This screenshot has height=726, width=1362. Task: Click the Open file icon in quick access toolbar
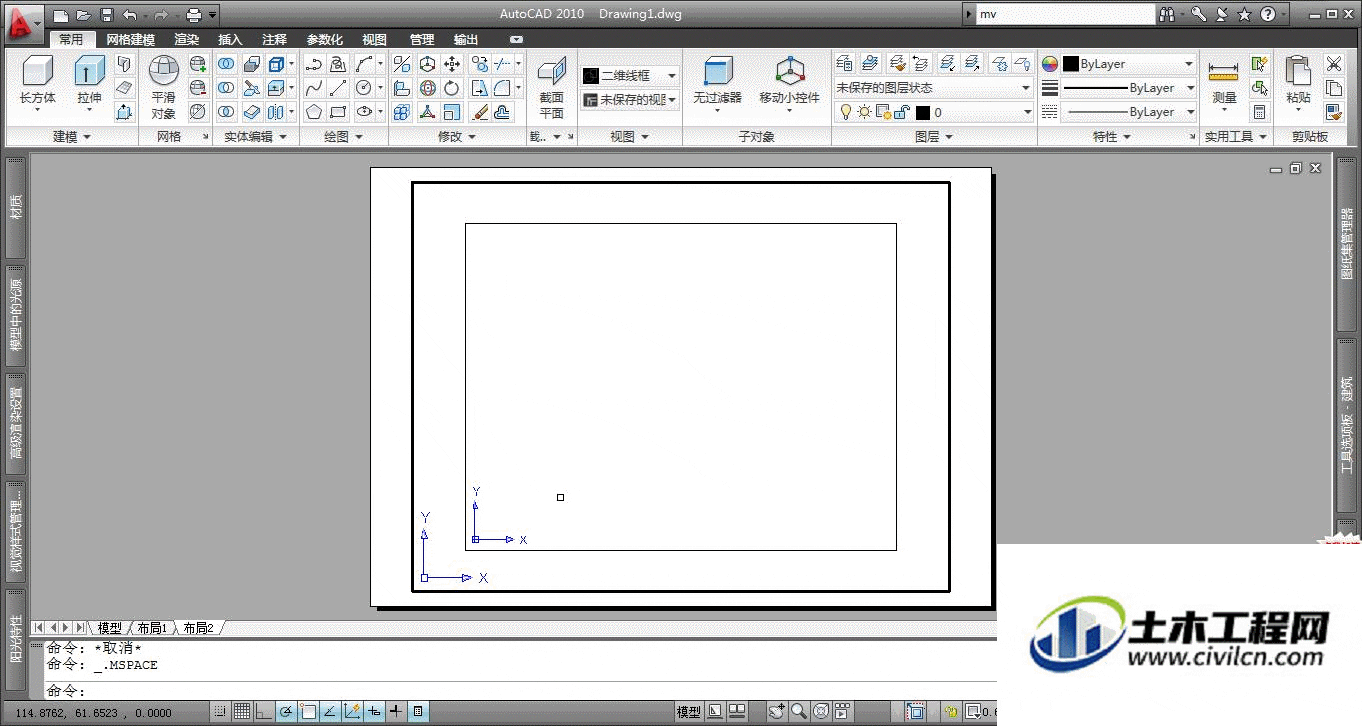click(84, 15)
